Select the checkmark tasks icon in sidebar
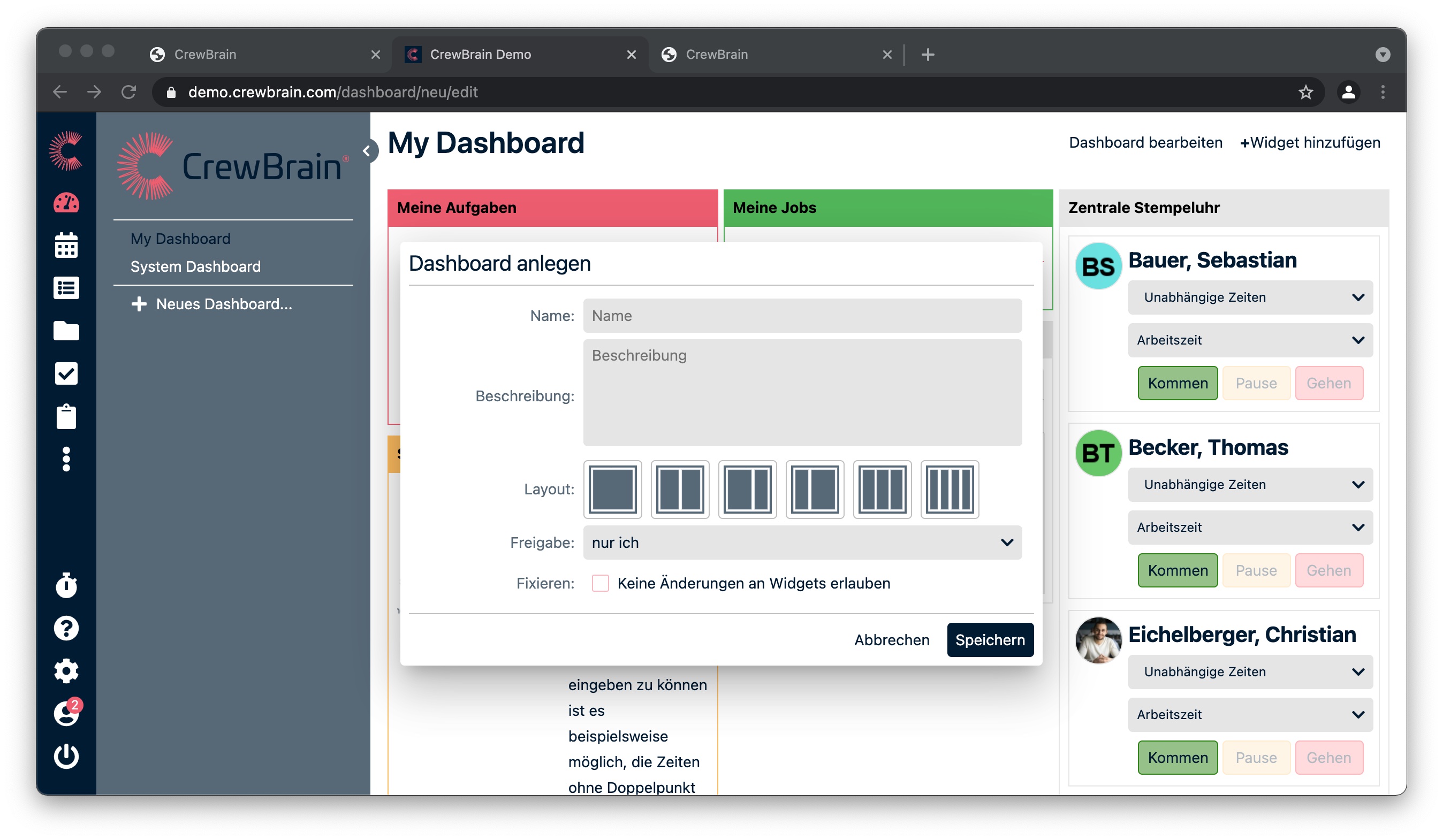This screenshot has height=840, width=1443. pos(66,373)
